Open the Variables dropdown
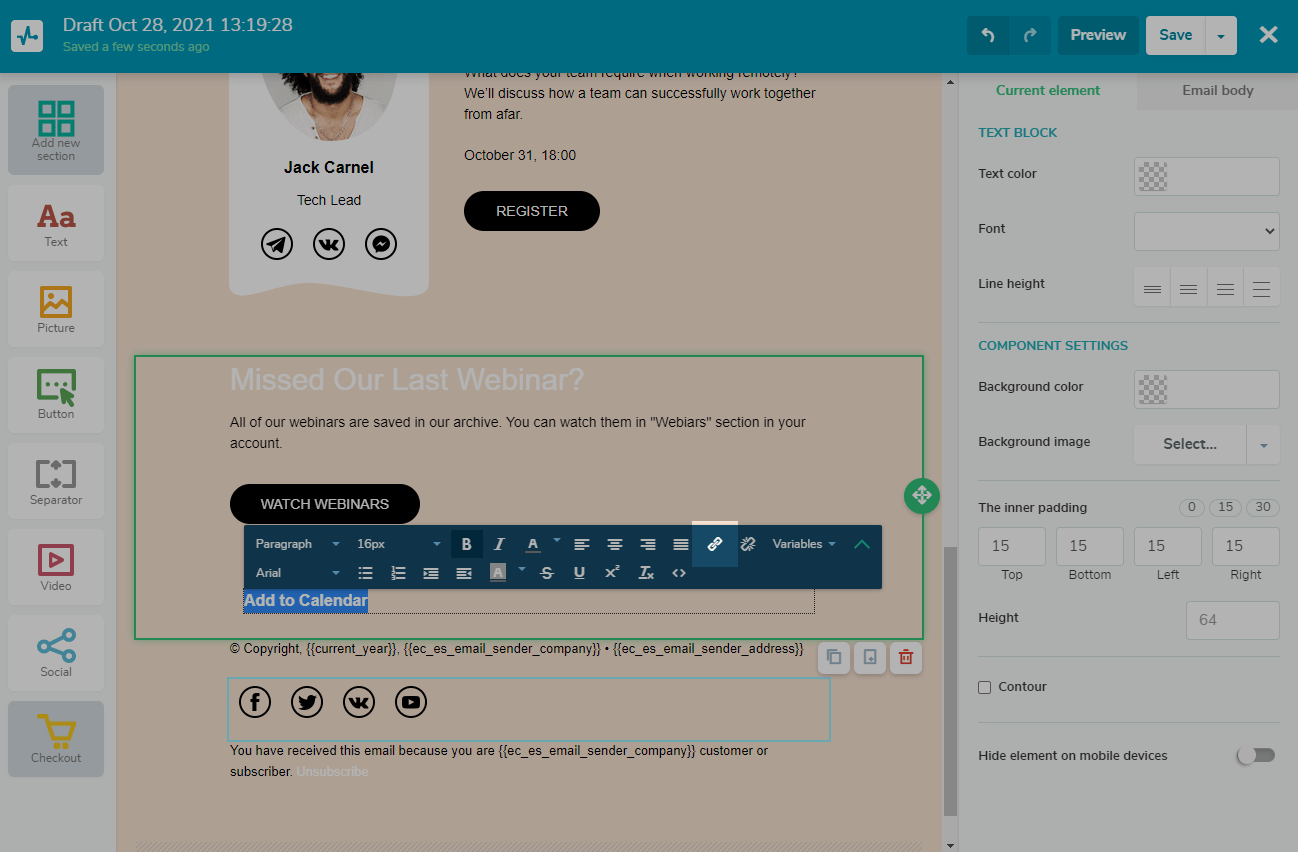 pyautogui.click(x=804, y=544)
